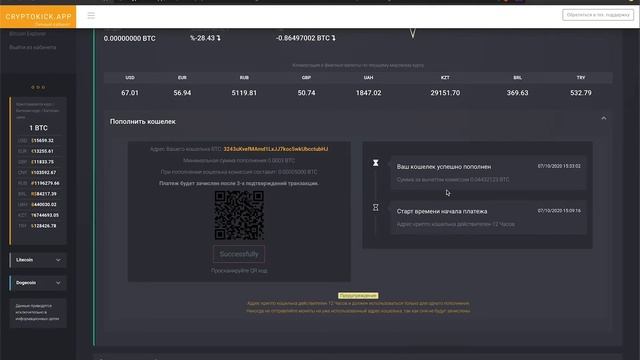Screen dimensions: 640x360
Task: Select the RUB column header
Action: pyautogui.click(x=244, y=78)
